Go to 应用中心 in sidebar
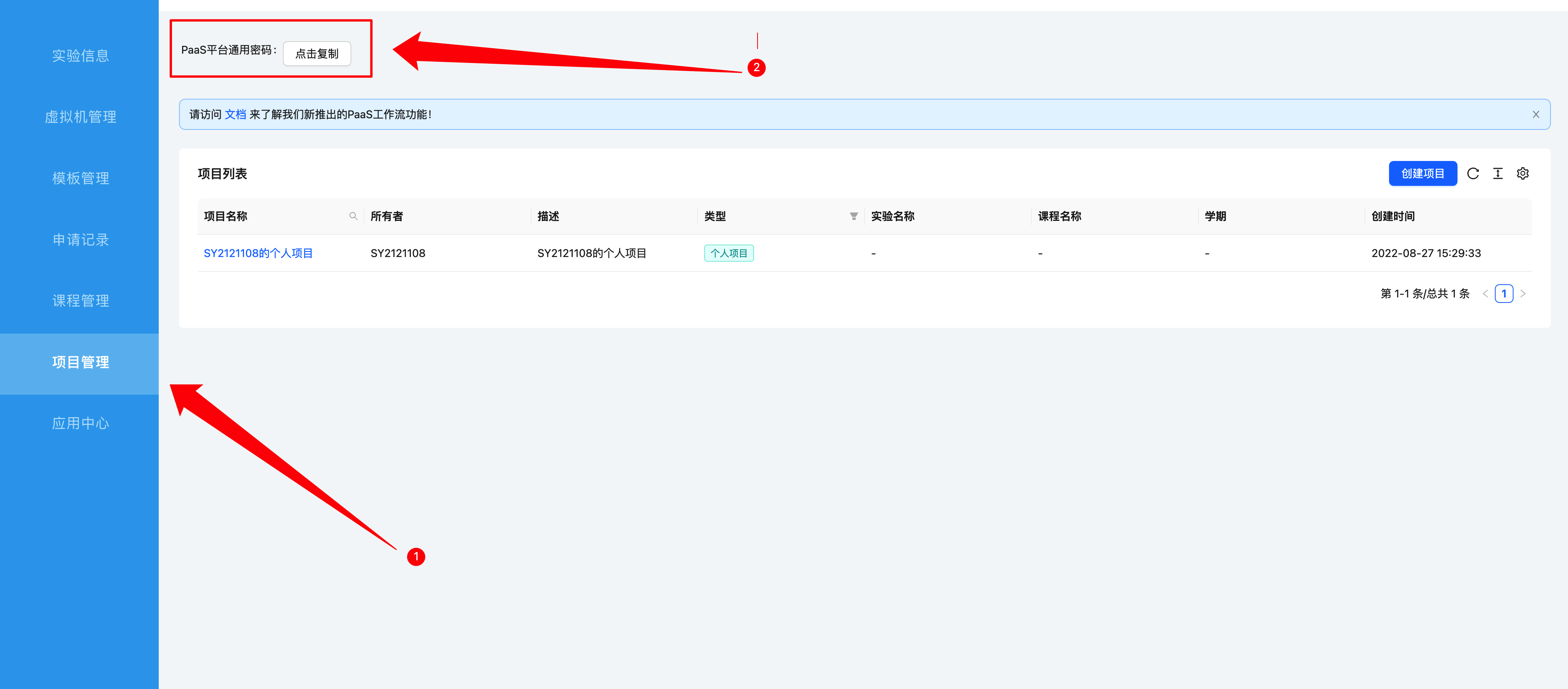 80,423
